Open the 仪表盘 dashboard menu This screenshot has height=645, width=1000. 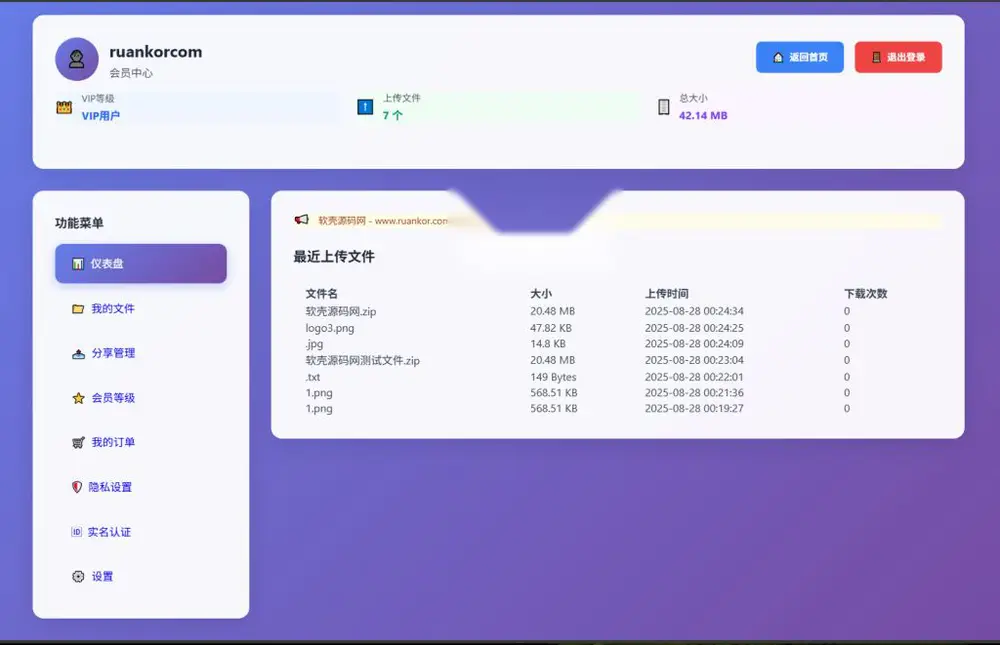pos(141,263)
